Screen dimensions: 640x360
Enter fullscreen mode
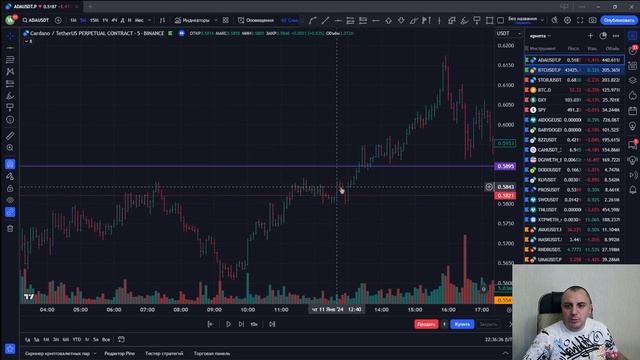580,20
